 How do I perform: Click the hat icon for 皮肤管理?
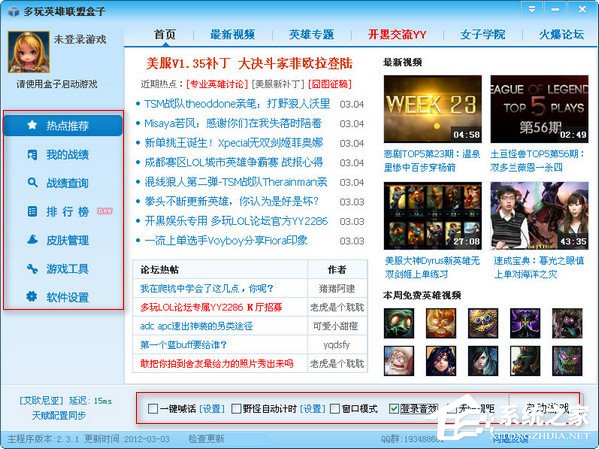[32, 240]
